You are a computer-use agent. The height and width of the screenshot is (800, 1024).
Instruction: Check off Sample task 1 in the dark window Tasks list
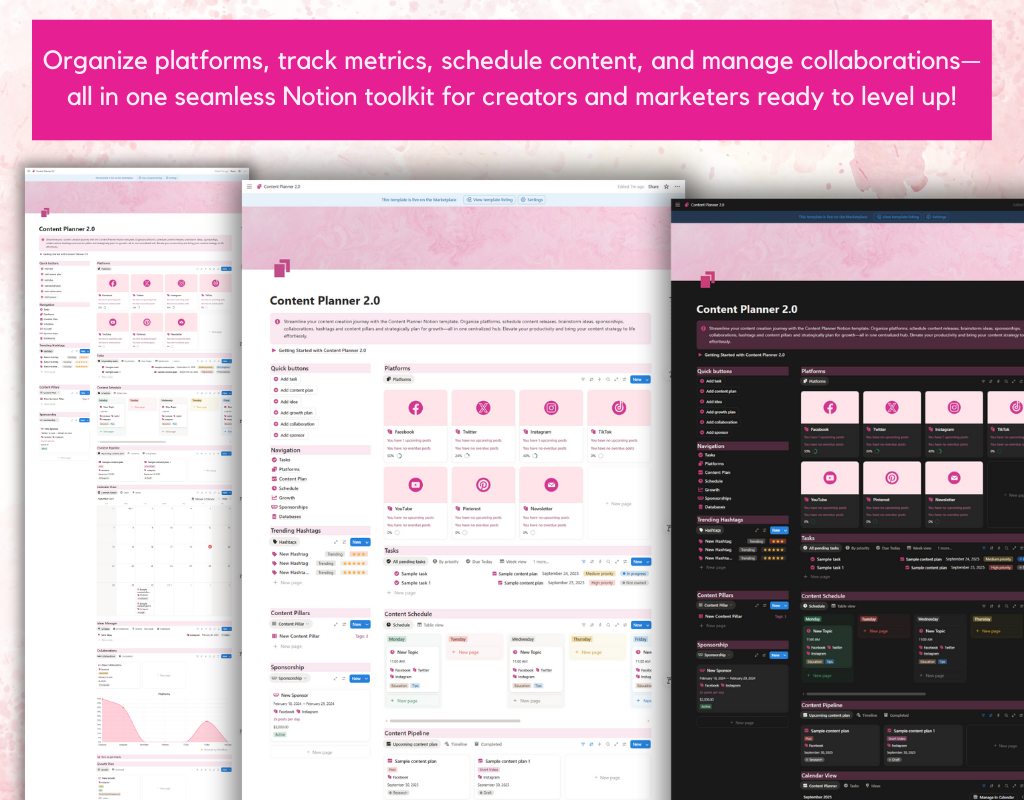(812, 568)
